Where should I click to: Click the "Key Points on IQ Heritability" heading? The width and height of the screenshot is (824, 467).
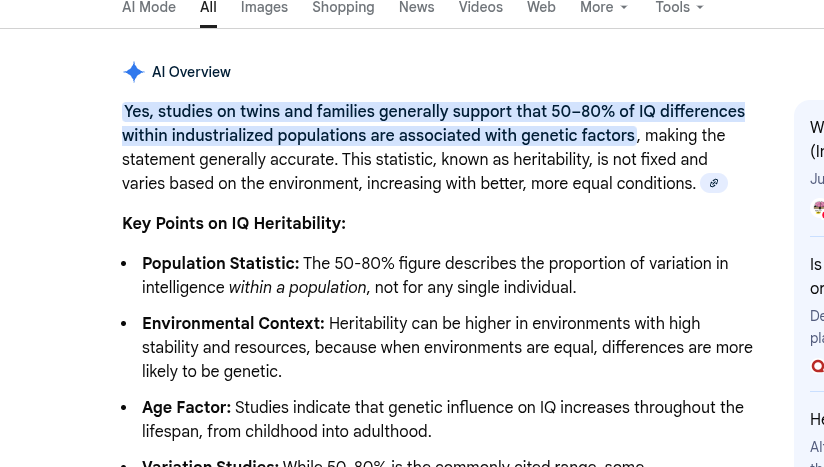(234, 223)
